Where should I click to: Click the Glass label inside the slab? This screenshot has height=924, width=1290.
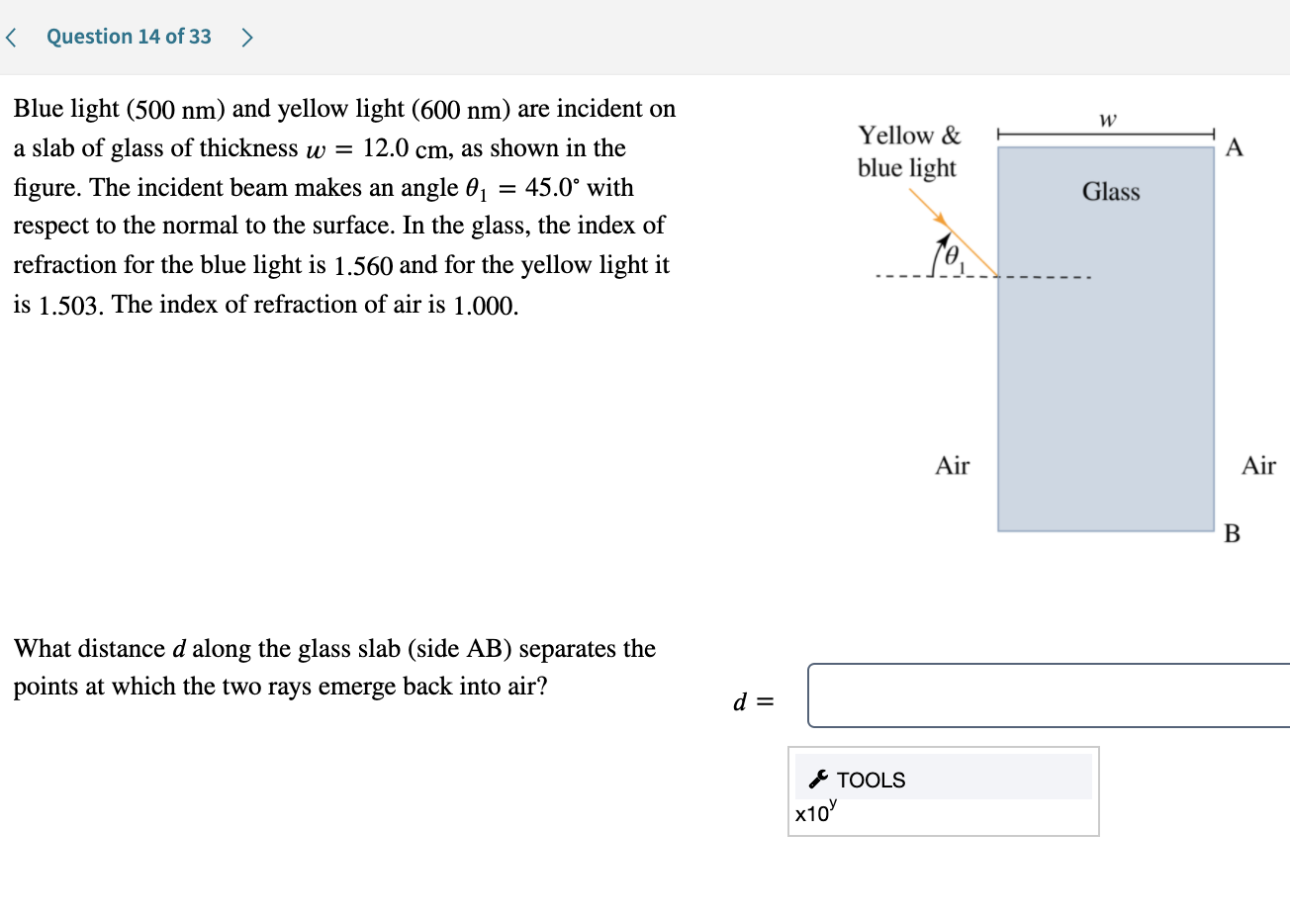click(1110, 192)
